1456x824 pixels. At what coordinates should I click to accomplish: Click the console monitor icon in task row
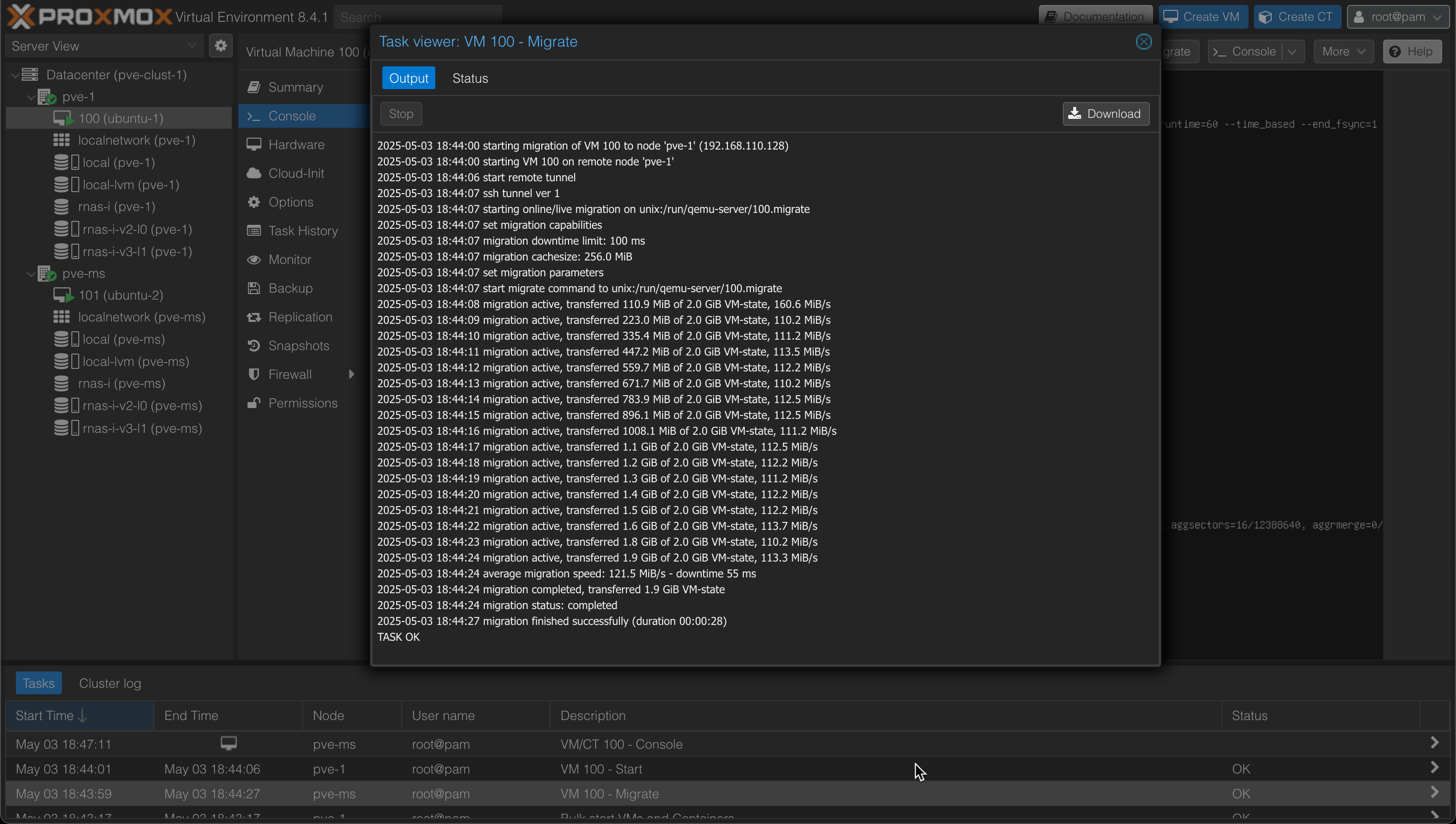point(229,743)
